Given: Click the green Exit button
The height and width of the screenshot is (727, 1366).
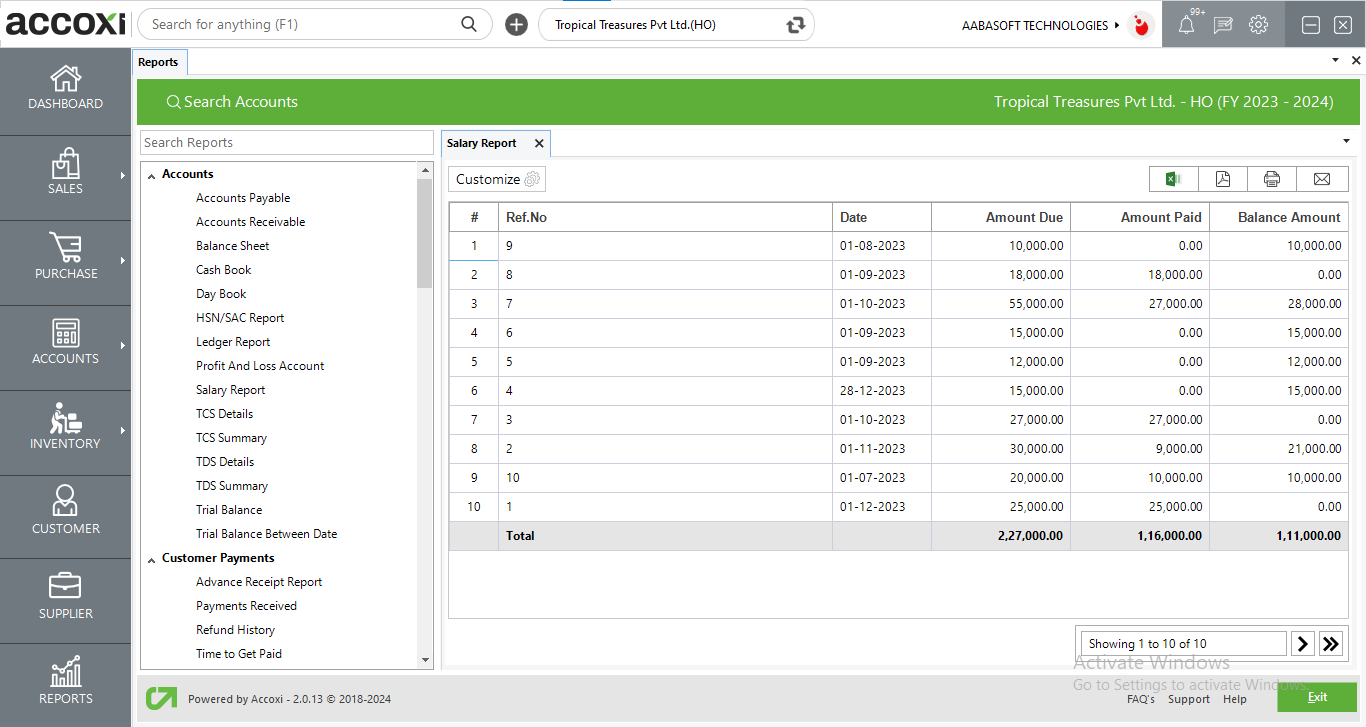Looking at the screenshot, I should click(x=1317, y=697).
